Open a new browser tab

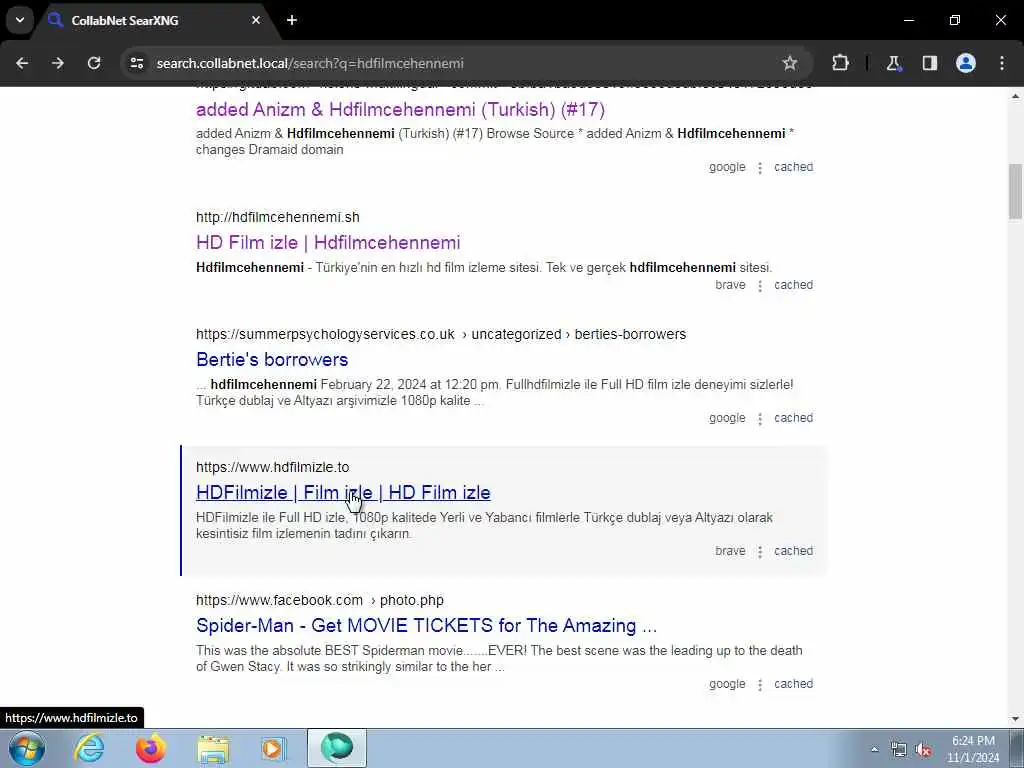tap(292, 20)
